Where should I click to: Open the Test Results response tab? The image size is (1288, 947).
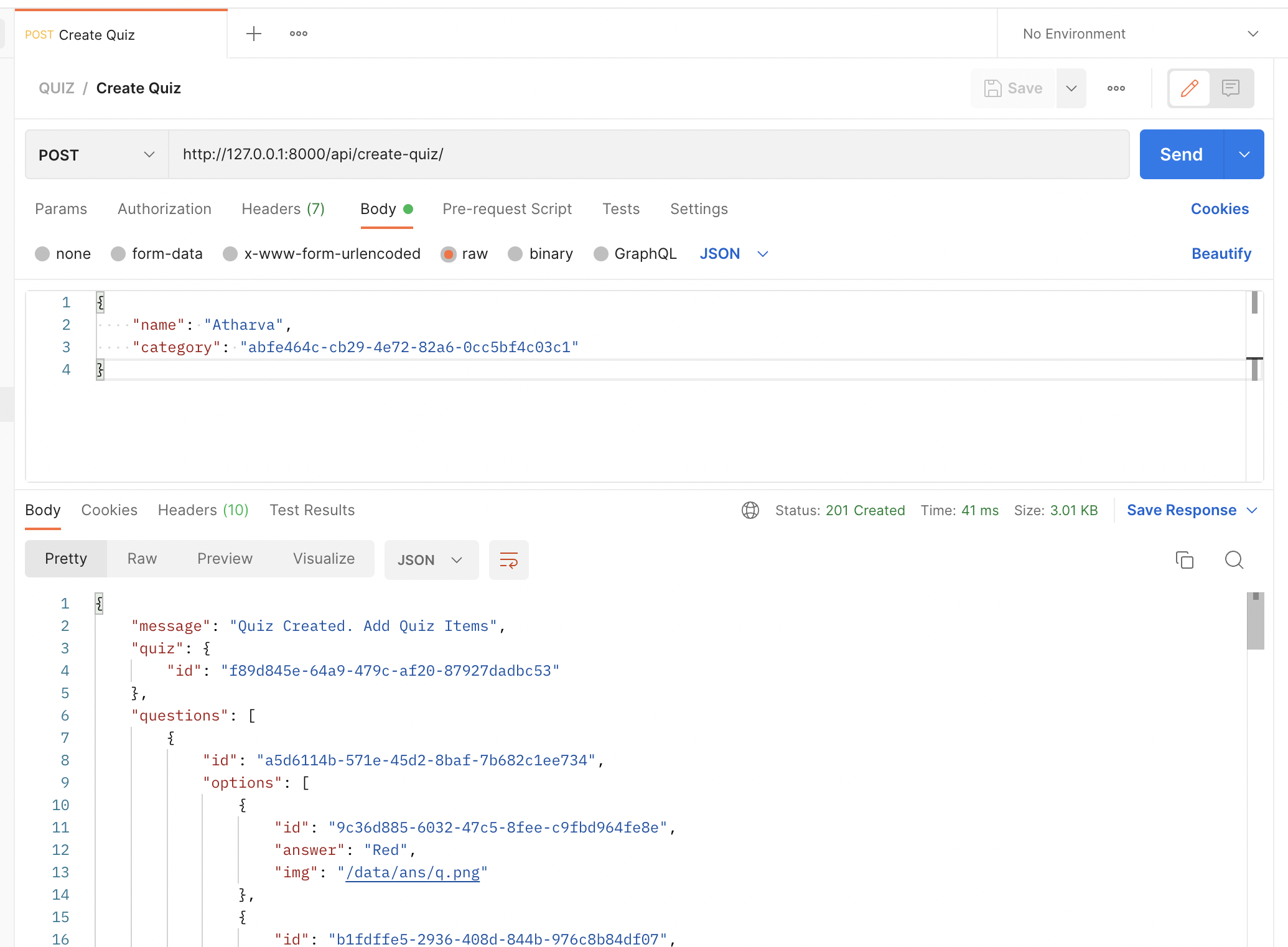click(x=312, y=510)
